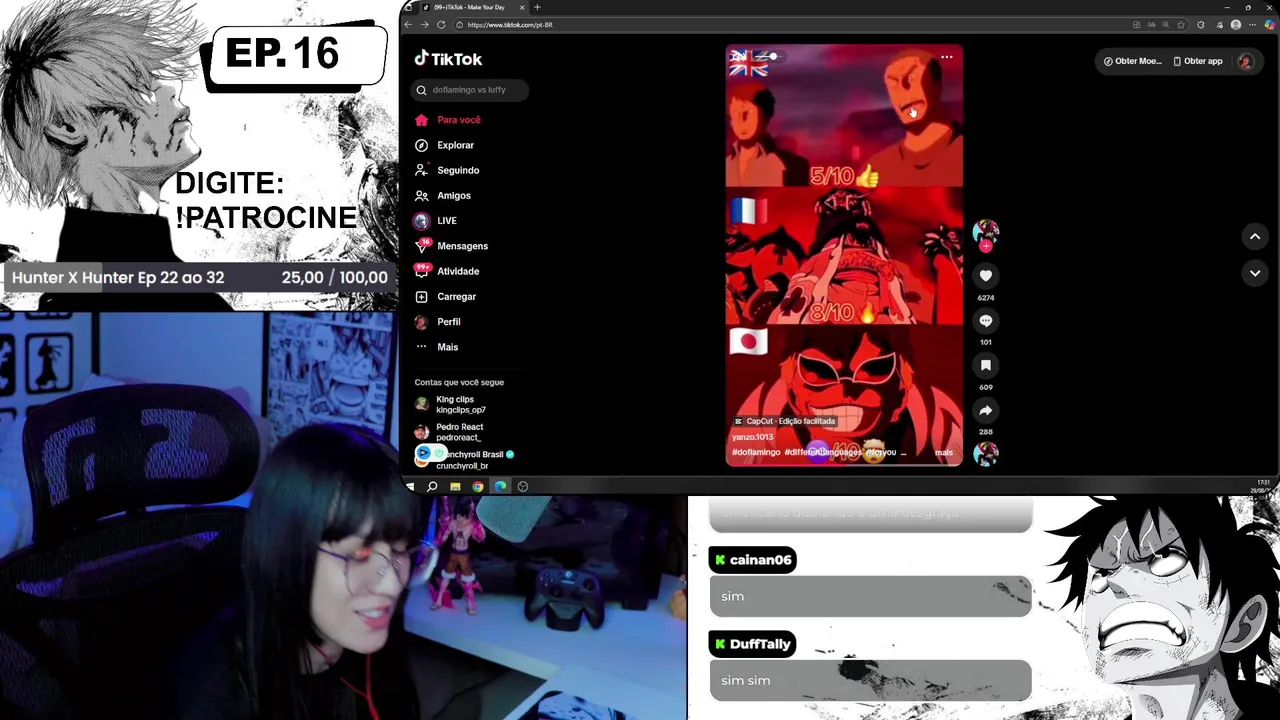Expand caption with mais
Image resolution: width=1280 pixels, height=720 pixels.
pyautogui.click(x=943, y=453)
